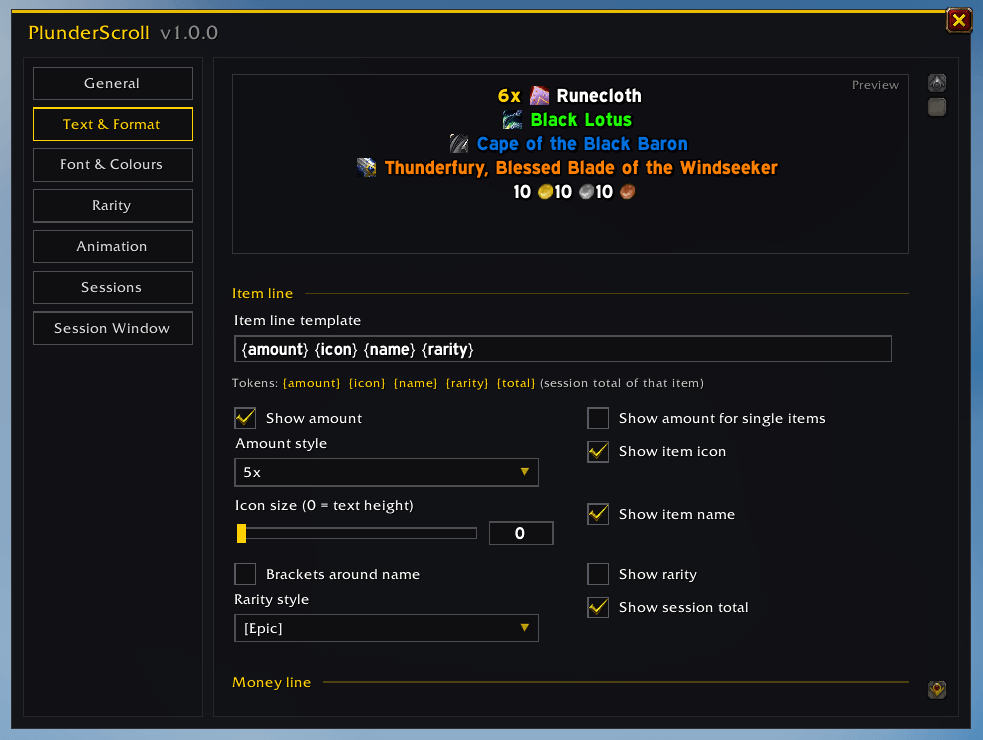Click the copper coin icon in preview
This screenshot has width=983, height=740.
point(628,191)
